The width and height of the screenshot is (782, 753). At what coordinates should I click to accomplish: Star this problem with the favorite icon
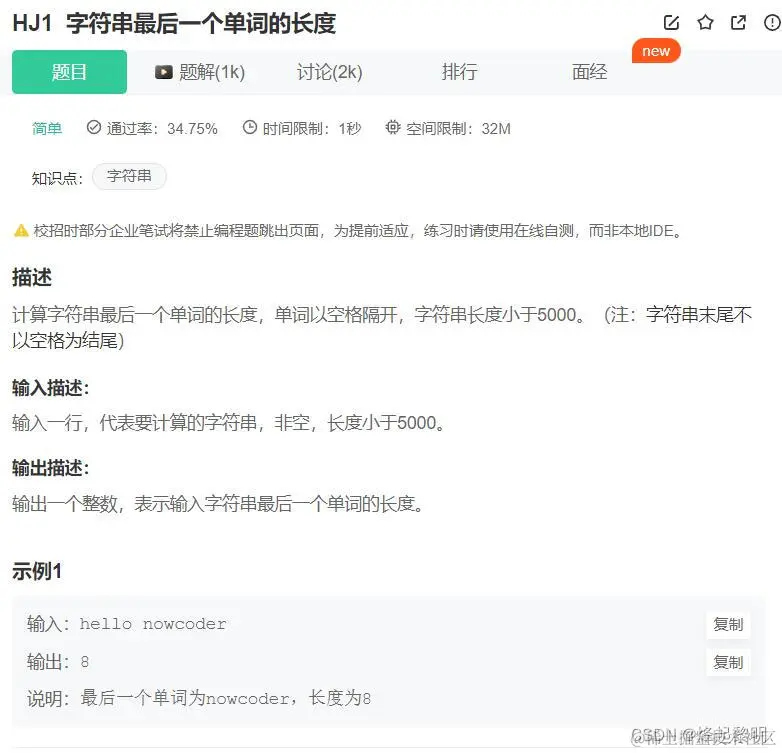point(705,22)
